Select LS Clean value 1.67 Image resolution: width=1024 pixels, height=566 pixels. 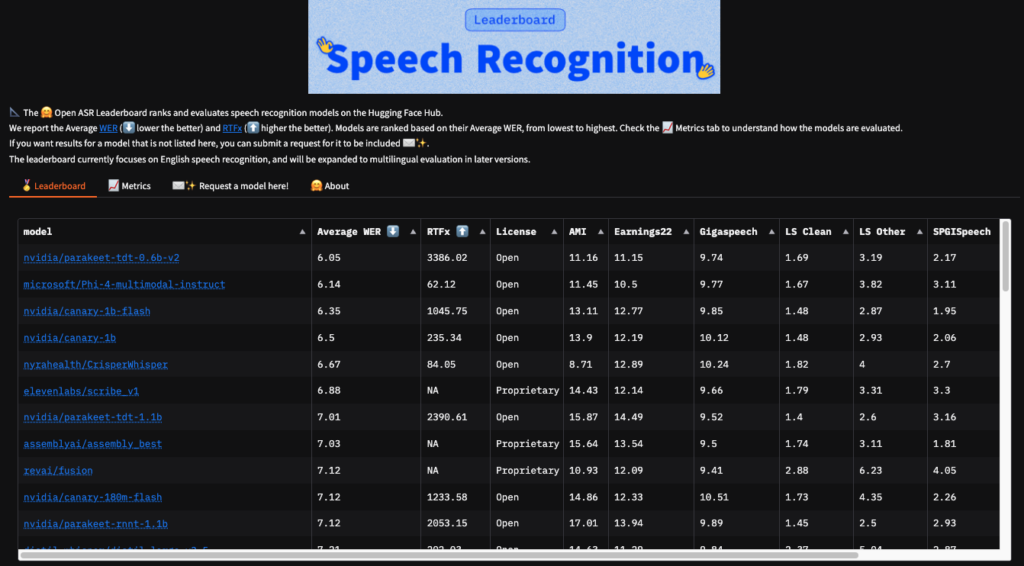pos(797,285)
